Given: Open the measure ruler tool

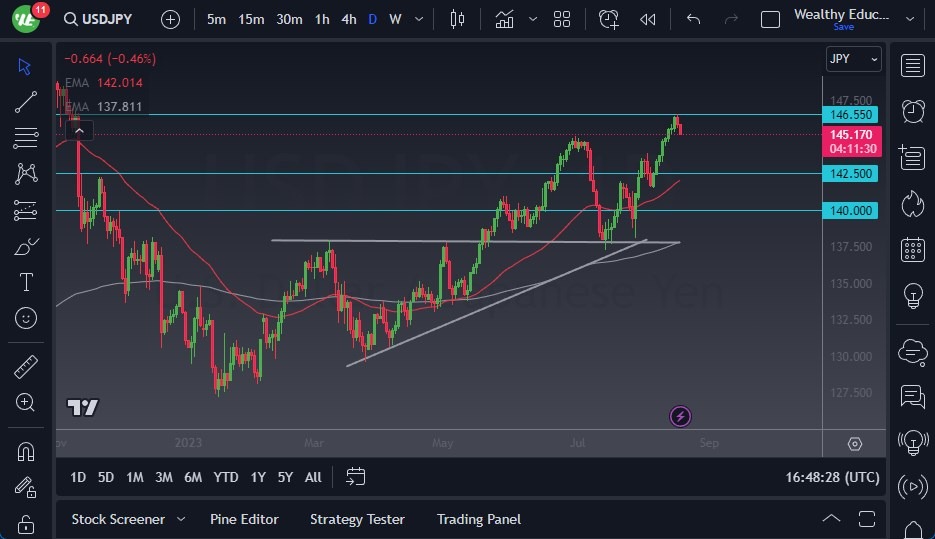Looking at the screenshot, I should pyautogui.click(x=26, y=367).
